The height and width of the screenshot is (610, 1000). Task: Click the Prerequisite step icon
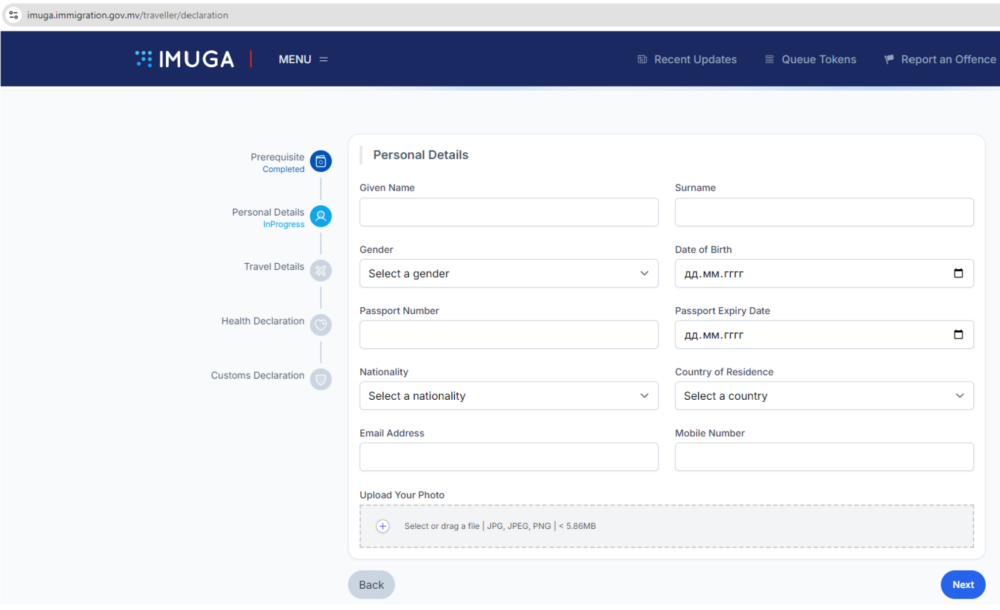click(321, 161)
